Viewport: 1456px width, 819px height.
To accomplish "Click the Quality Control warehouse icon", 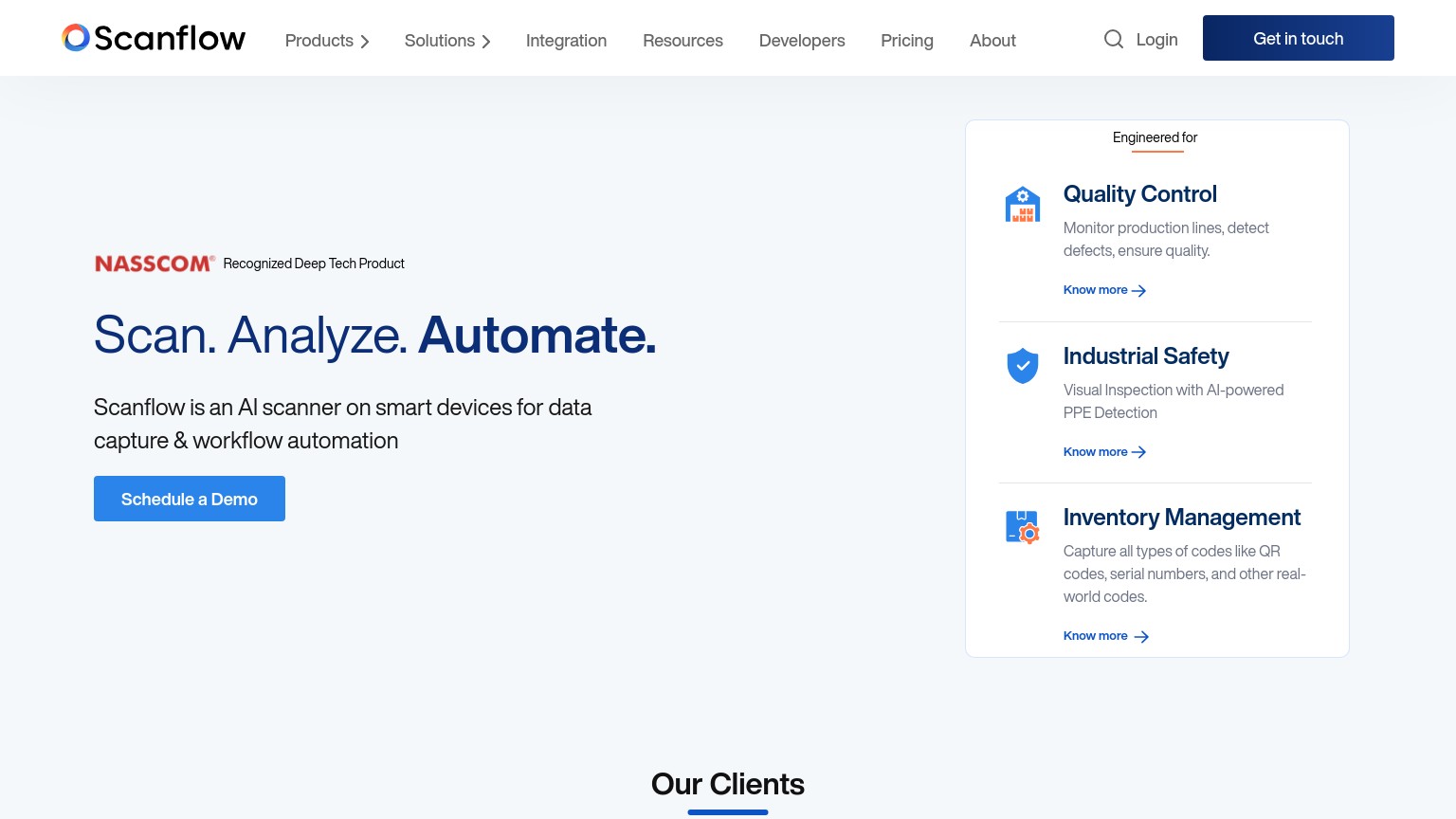I will (x=1022, y=204).
